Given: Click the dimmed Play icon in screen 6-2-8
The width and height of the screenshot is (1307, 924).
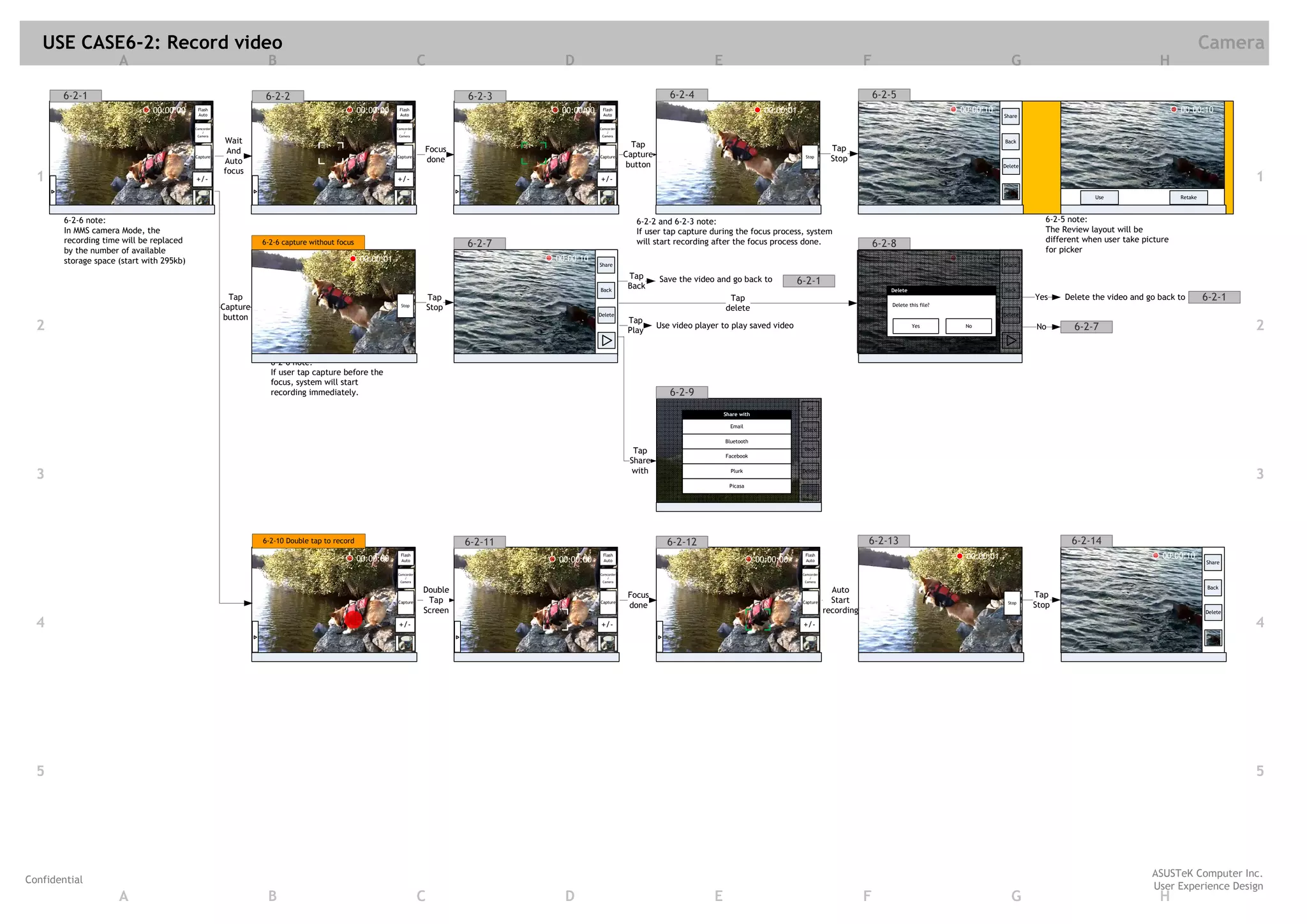Looking at the screenshot, I should [x=1011, y=340].
